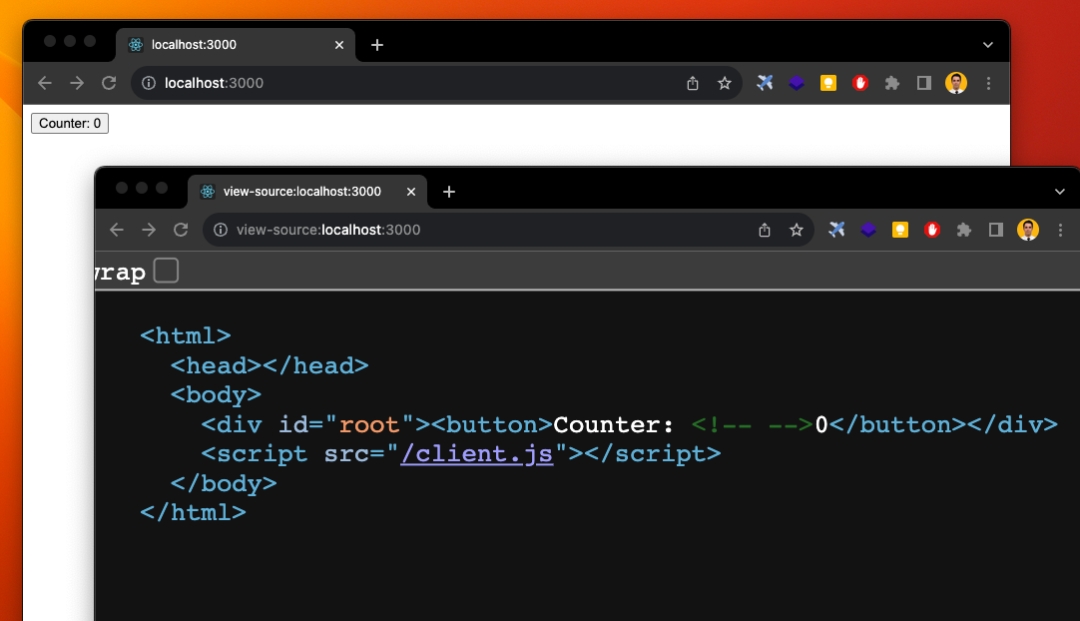The height and width of the screenshot is (621, 1080).
Task: Click the Counter: 0 button
Action: (69, 123)
